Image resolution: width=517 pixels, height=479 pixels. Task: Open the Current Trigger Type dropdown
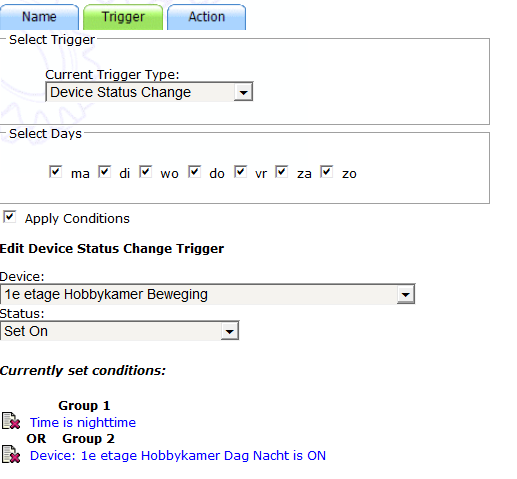(x=149, y=92)
